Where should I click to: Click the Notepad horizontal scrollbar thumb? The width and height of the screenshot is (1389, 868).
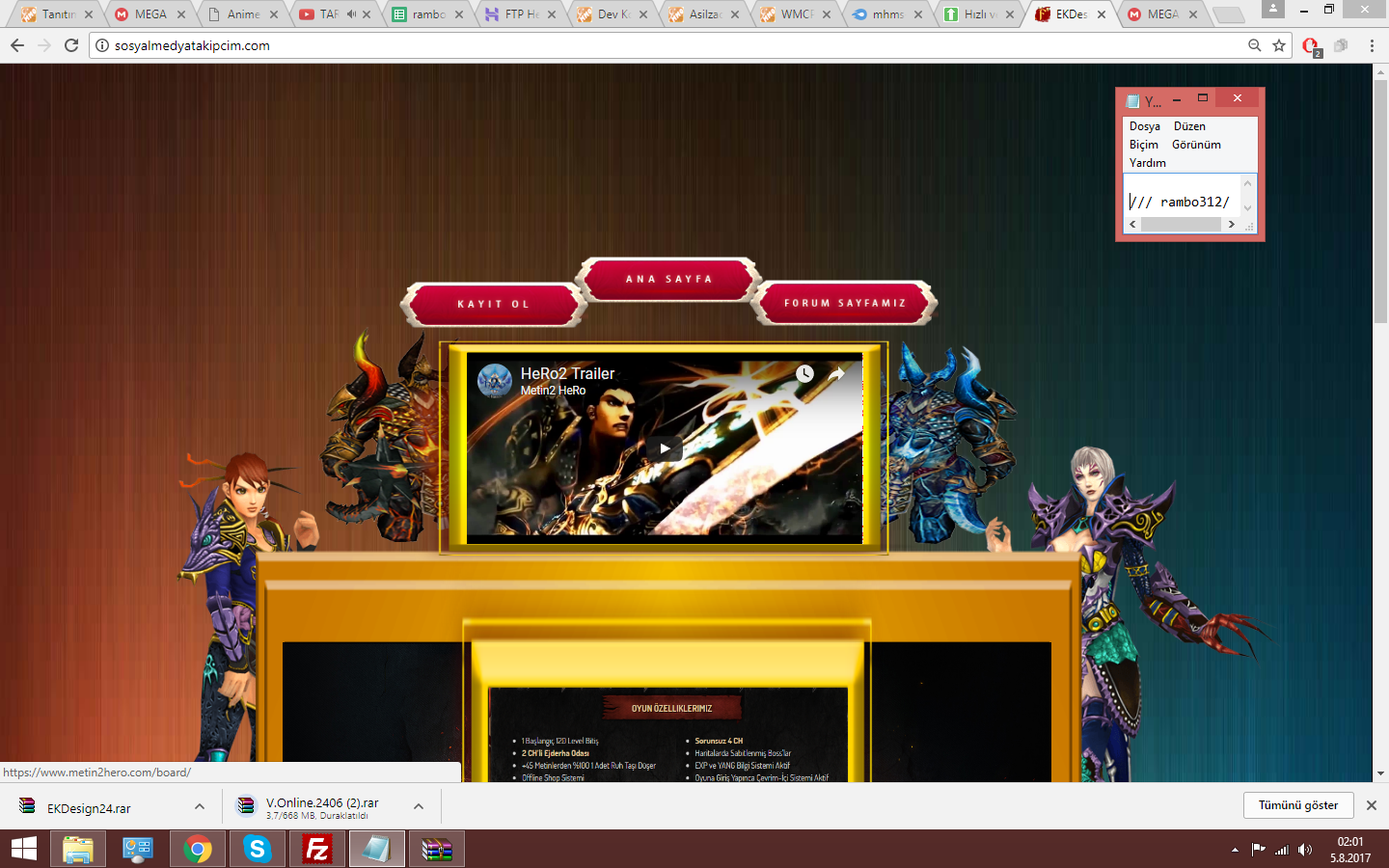click(1181, 225)
